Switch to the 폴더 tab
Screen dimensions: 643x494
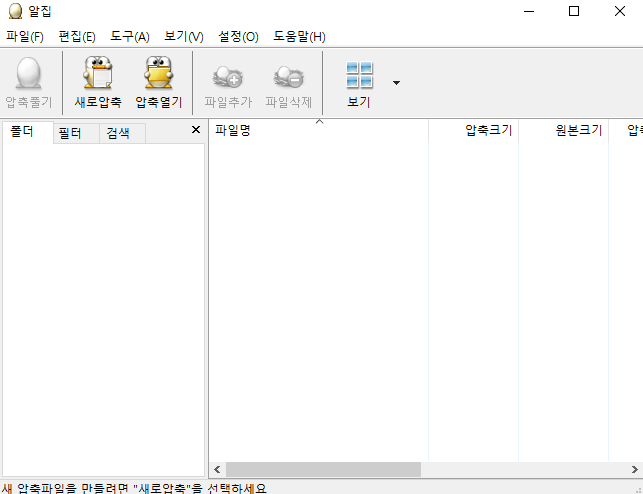(27, 132)
